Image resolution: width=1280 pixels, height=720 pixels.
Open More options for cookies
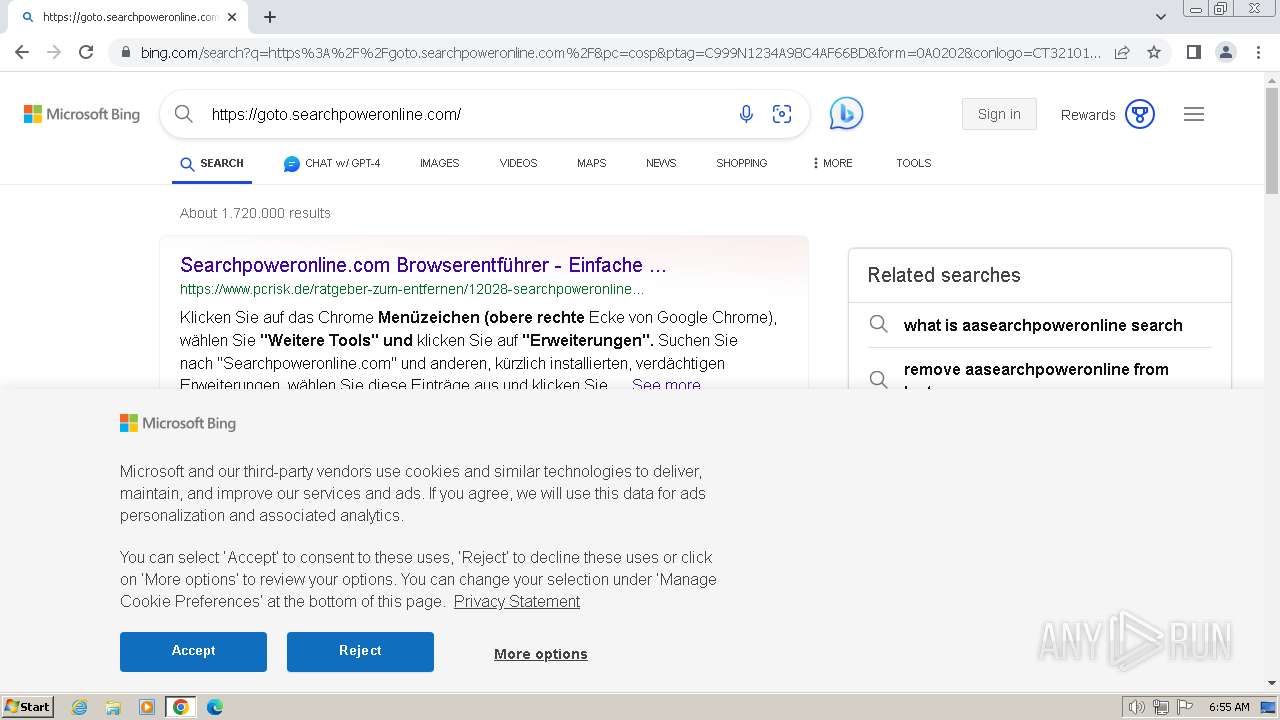pyautogui.click(x=541, y=654)
